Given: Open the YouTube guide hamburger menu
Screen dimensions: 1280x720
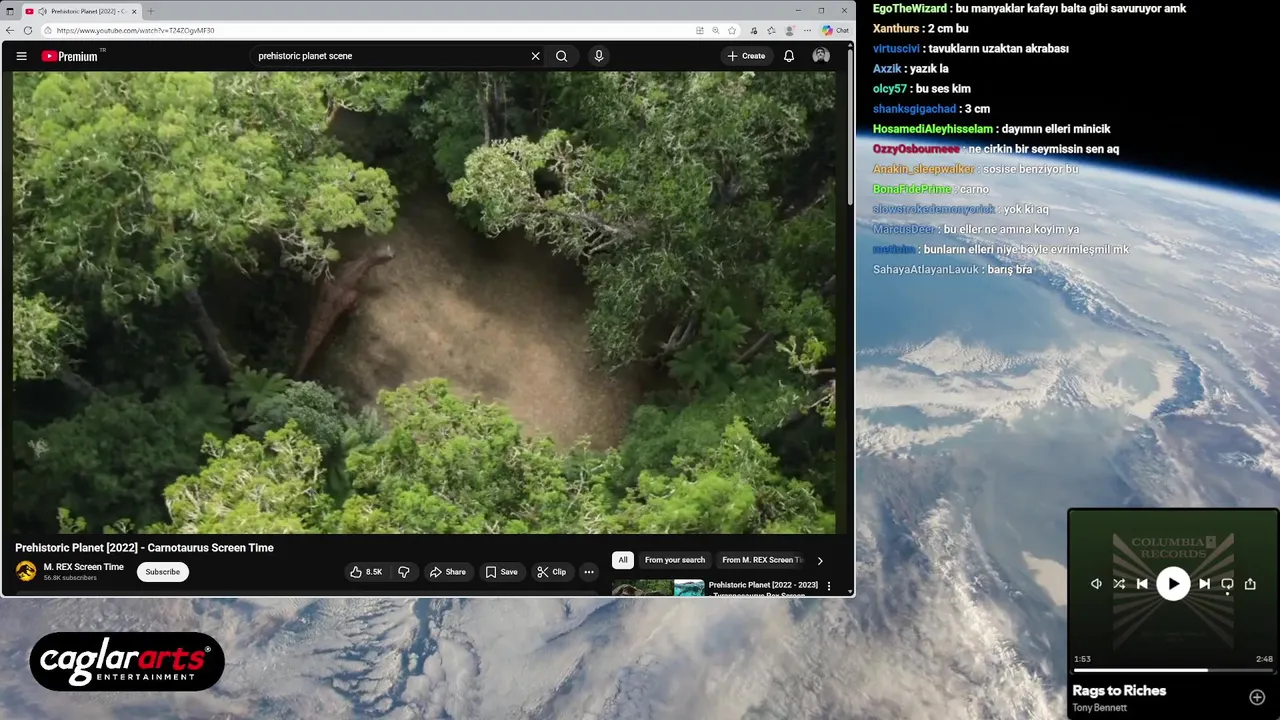Looking at the screenshot, I should [21, 56].
